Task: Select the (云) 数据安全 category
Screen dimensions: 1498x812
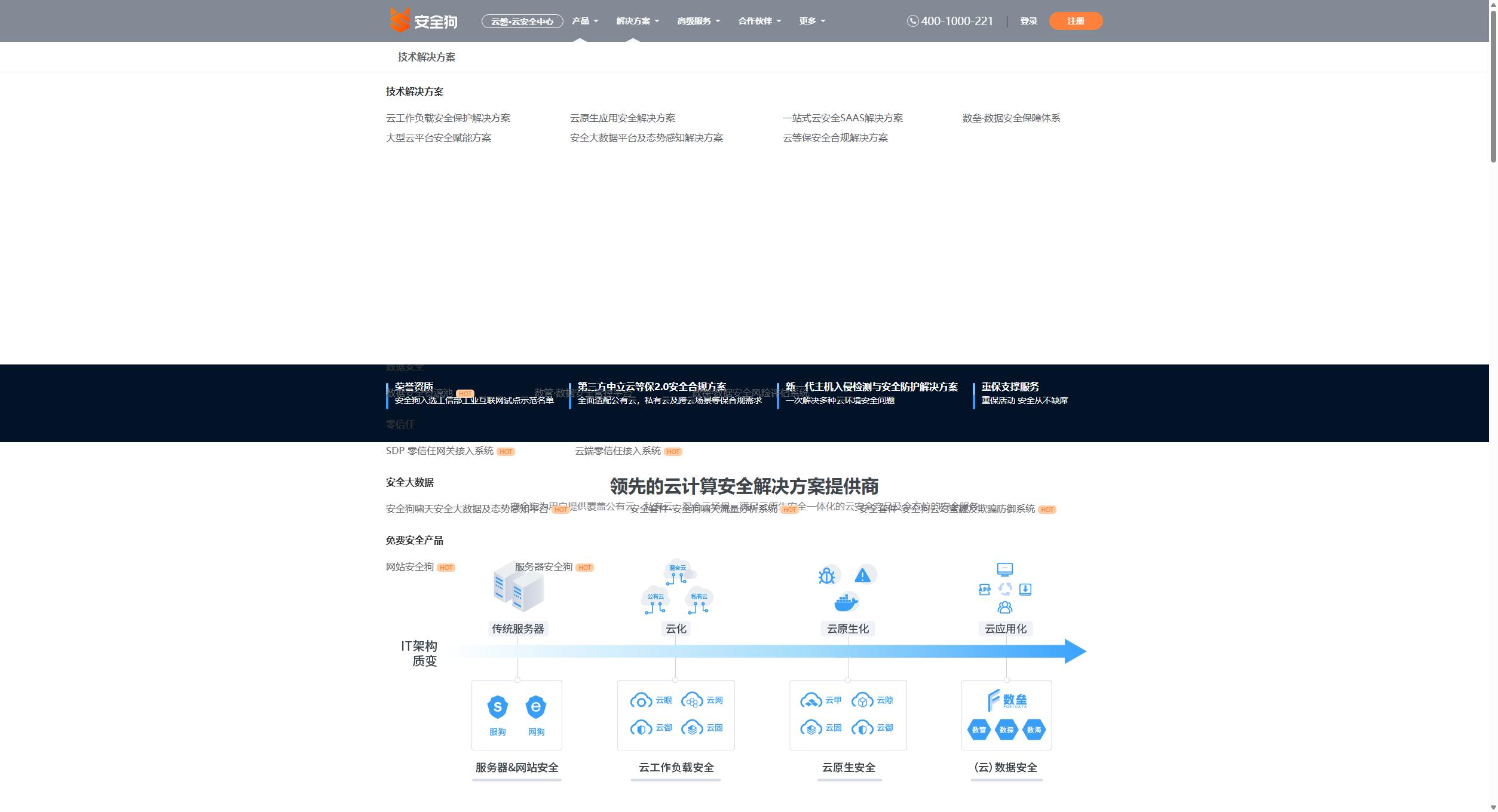Action: pyautogui.click(x=1006, y=768)
